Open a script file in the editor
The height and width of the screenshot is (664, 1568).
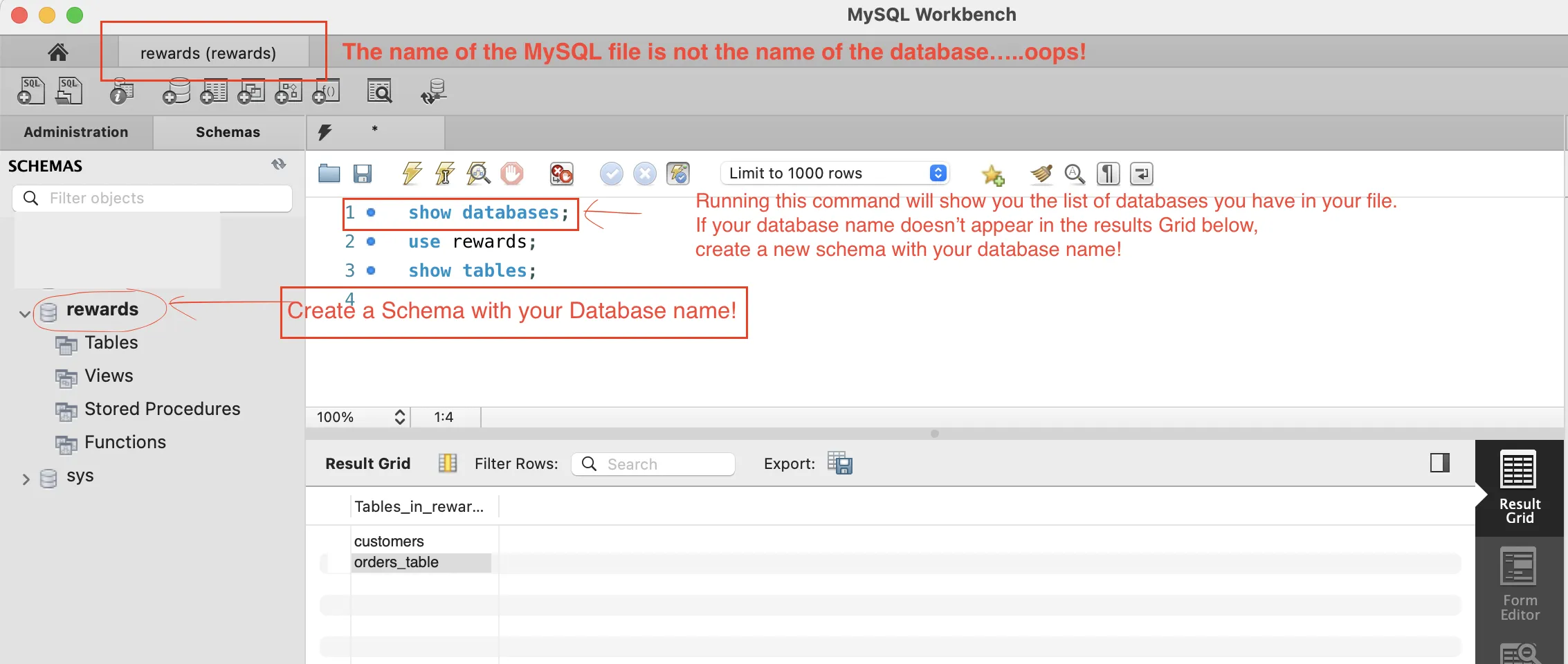click(329, 173)
